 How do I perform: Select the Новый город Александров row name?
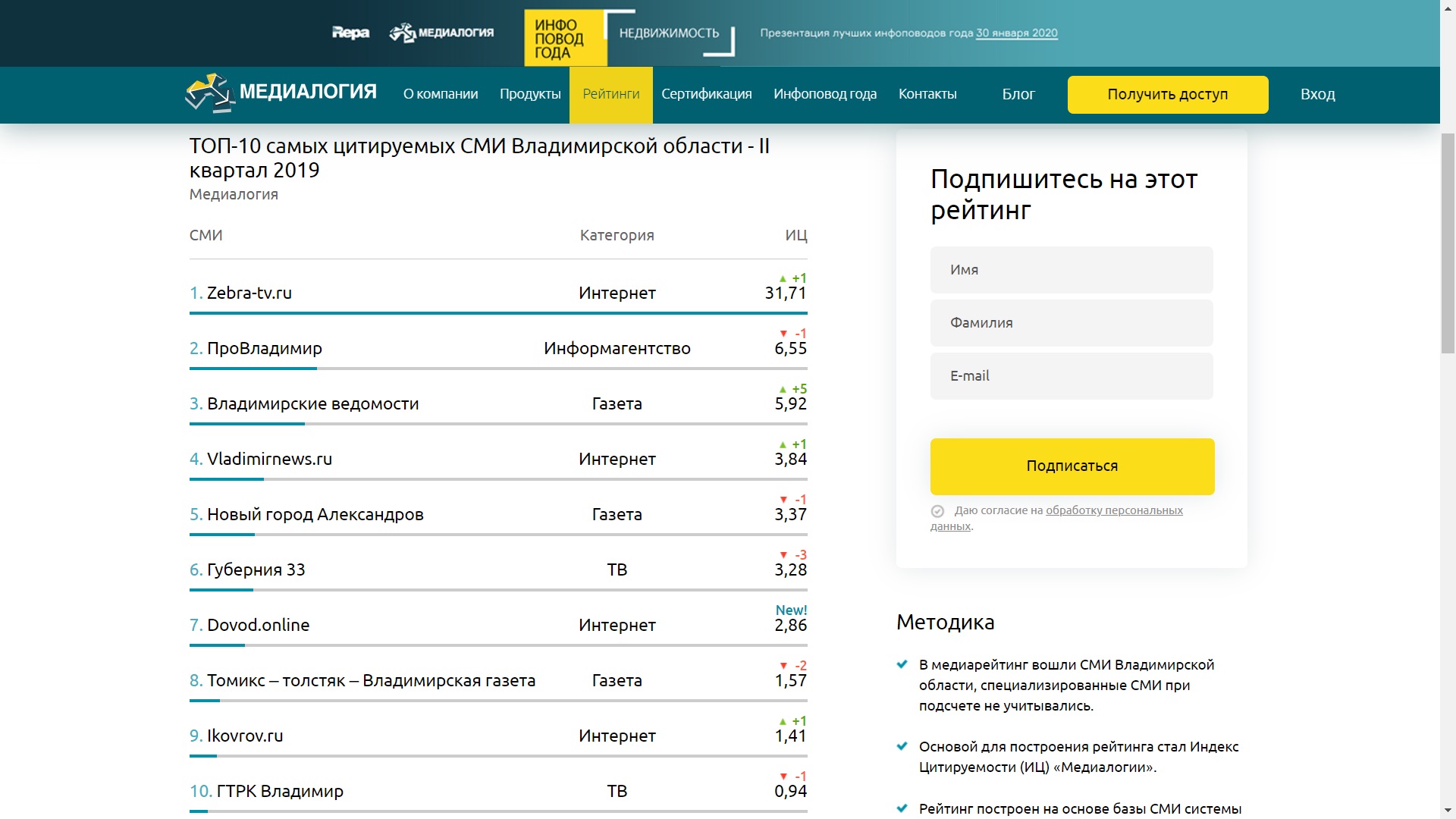(315, 515)
